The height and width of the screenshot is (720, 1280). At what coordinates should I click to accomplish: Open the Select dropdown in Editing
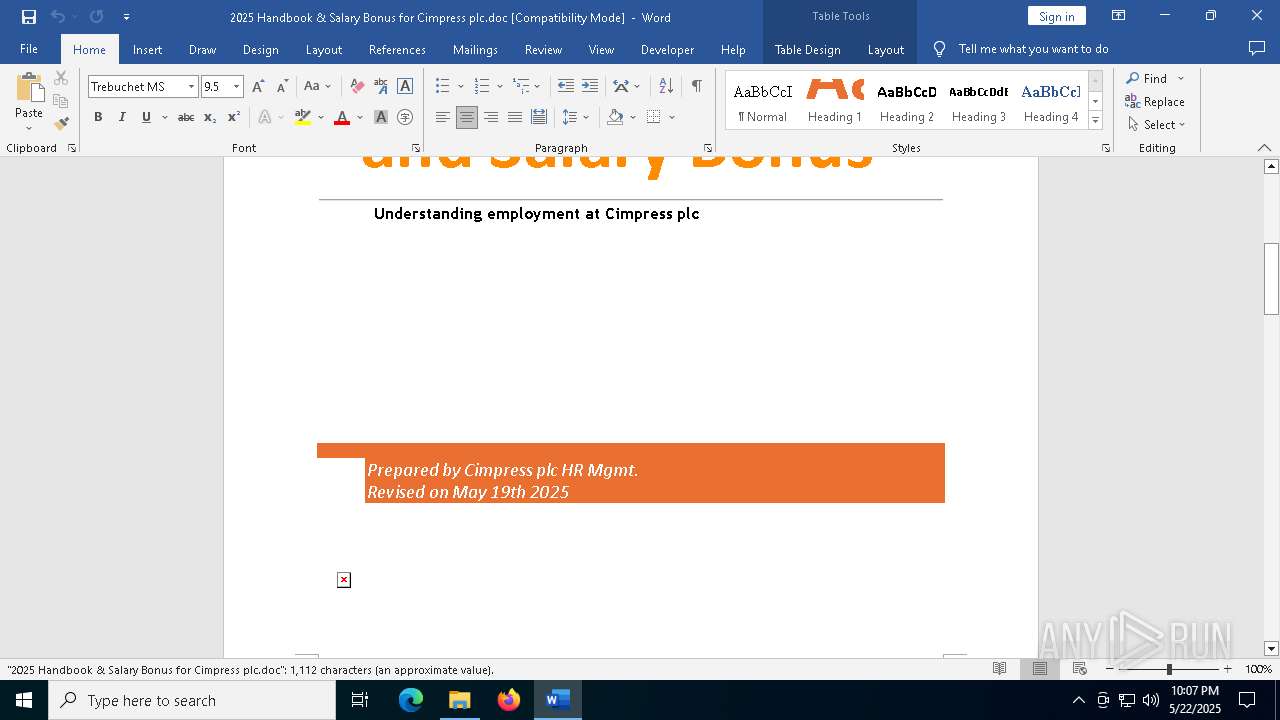point(1156,125)
